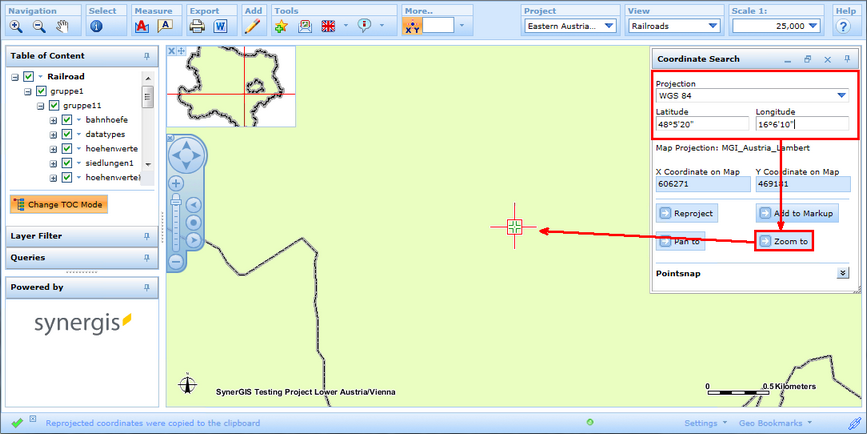Screen dimensions: 867x434
Task: Click the previous extent arrow on map control
Action: pyautogui.click(x=194, y=205)
